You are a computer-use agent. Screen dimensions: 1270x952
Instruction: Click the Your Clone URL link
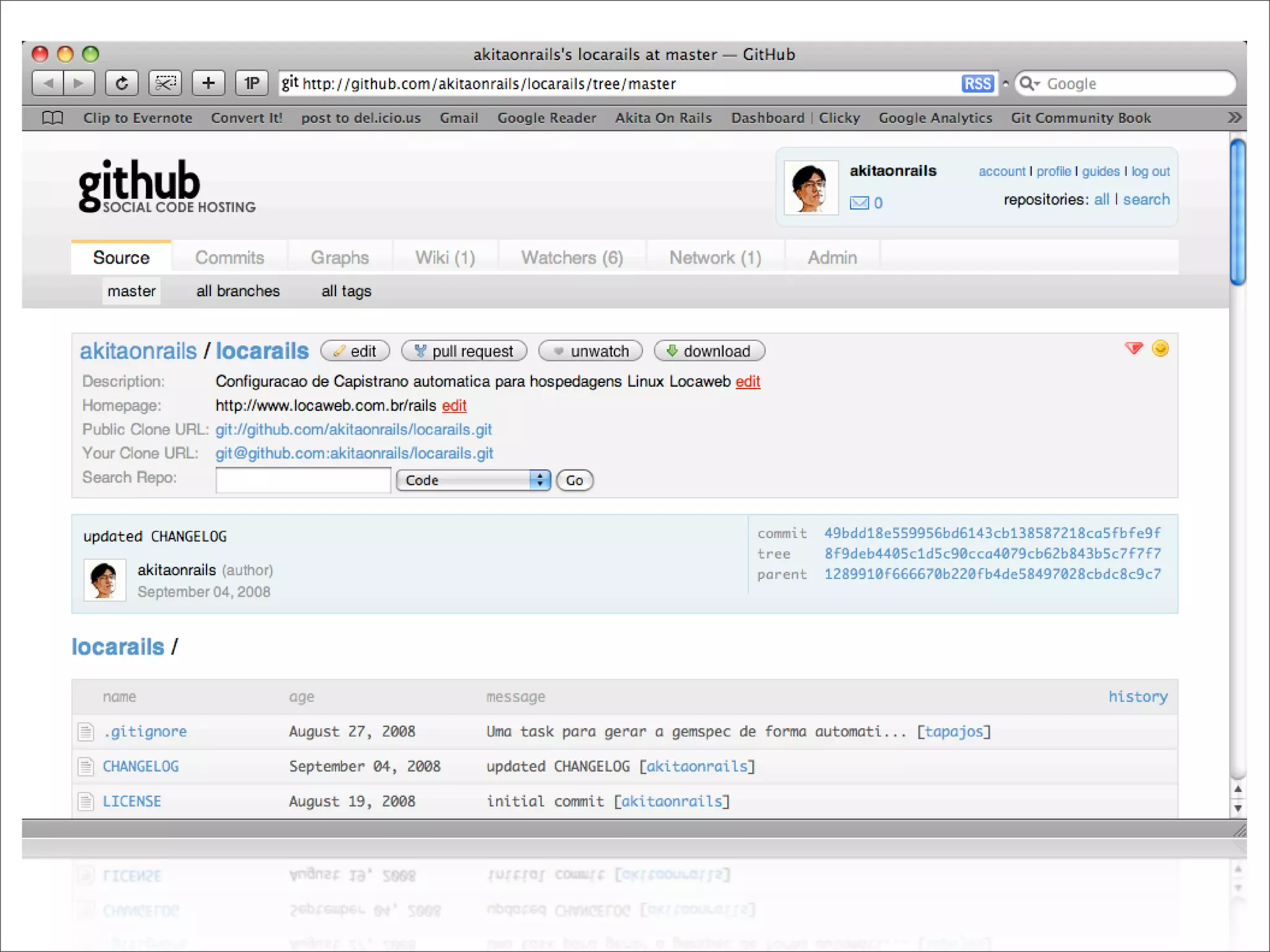click(x=354, y=454)
